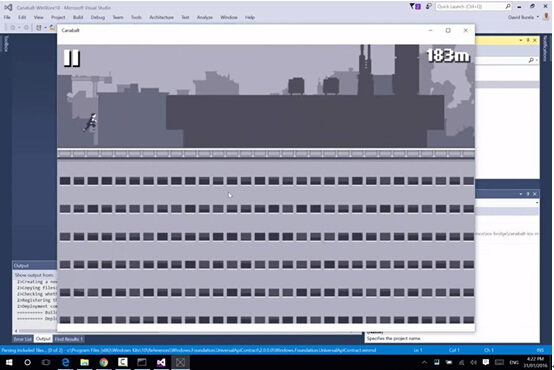This screenshot has height=370, width=554.
Task: Switch to Visual Studio taskbar icon
Action: [x=161, y=362]
